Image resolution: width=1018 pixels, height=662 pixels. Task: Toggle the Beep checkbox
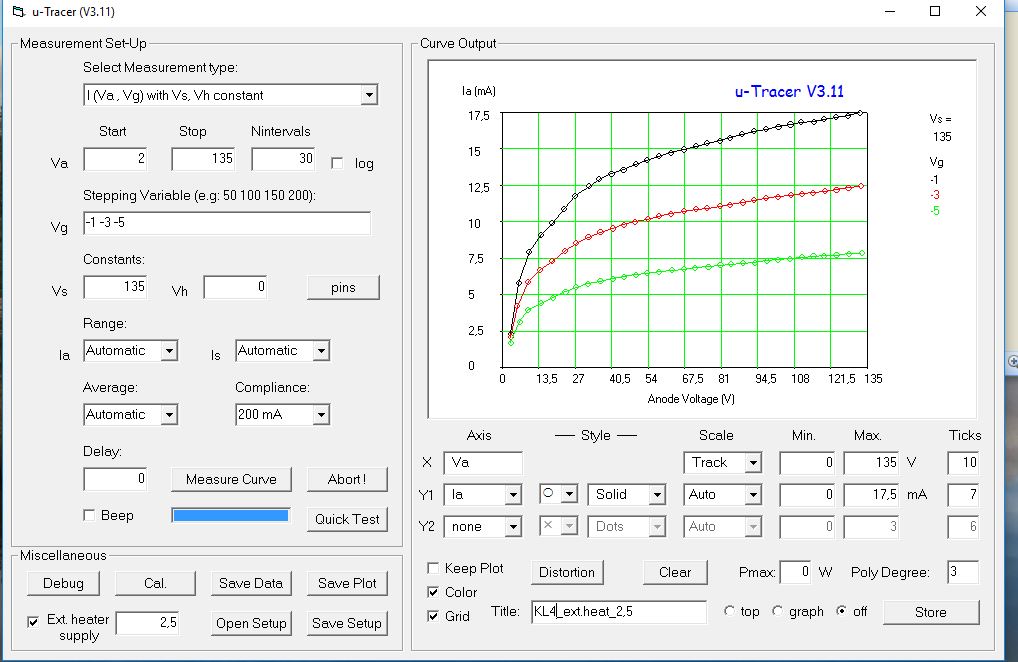pos(90,516)
